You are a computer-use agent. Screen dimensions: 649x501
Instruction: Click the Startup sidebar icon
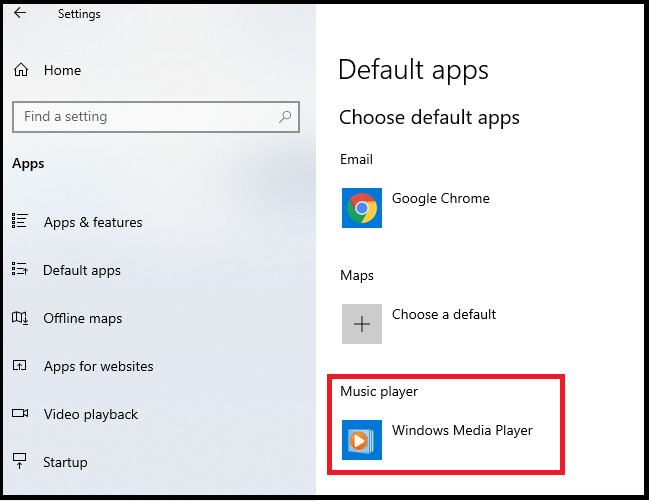click(x=19, y=461)
